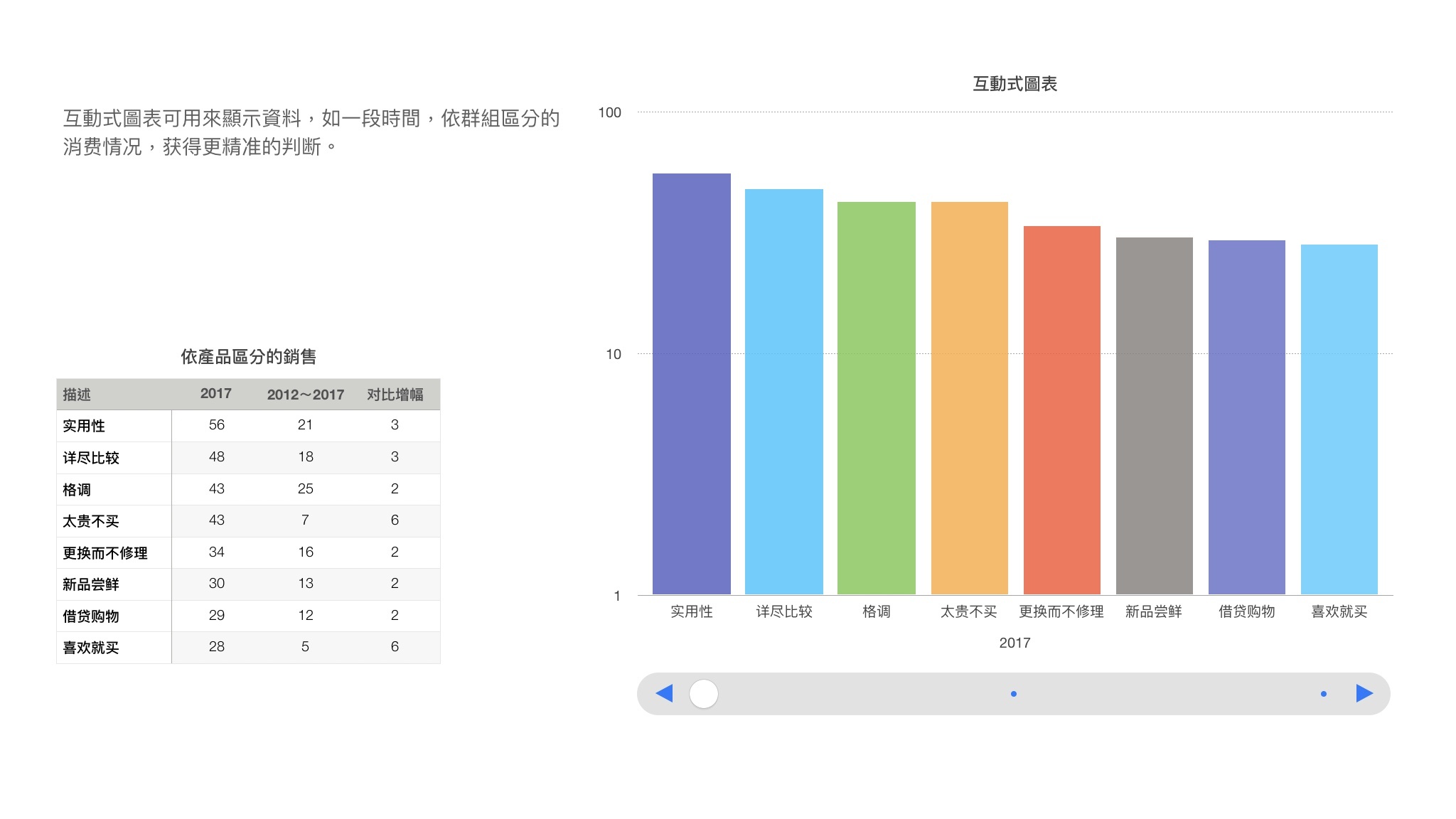Click the middle dot marker on slider
1456x819 pixels.
tap(1014, 694)
